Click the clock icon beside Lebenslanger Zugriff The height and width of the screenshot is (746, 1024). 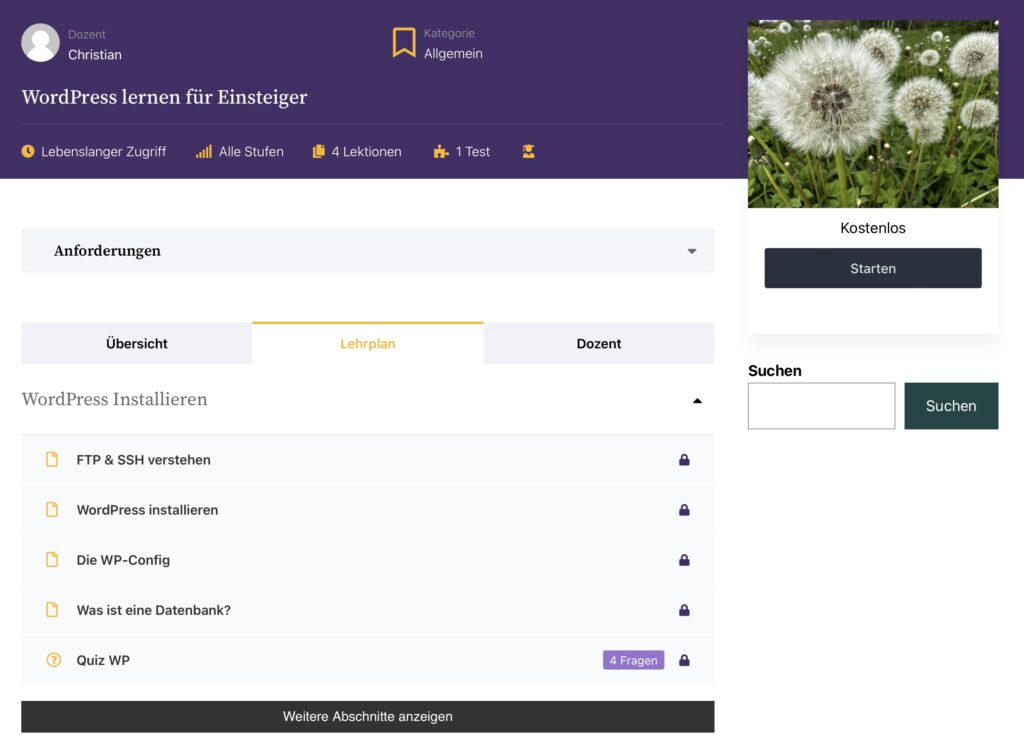click(28, 152)
